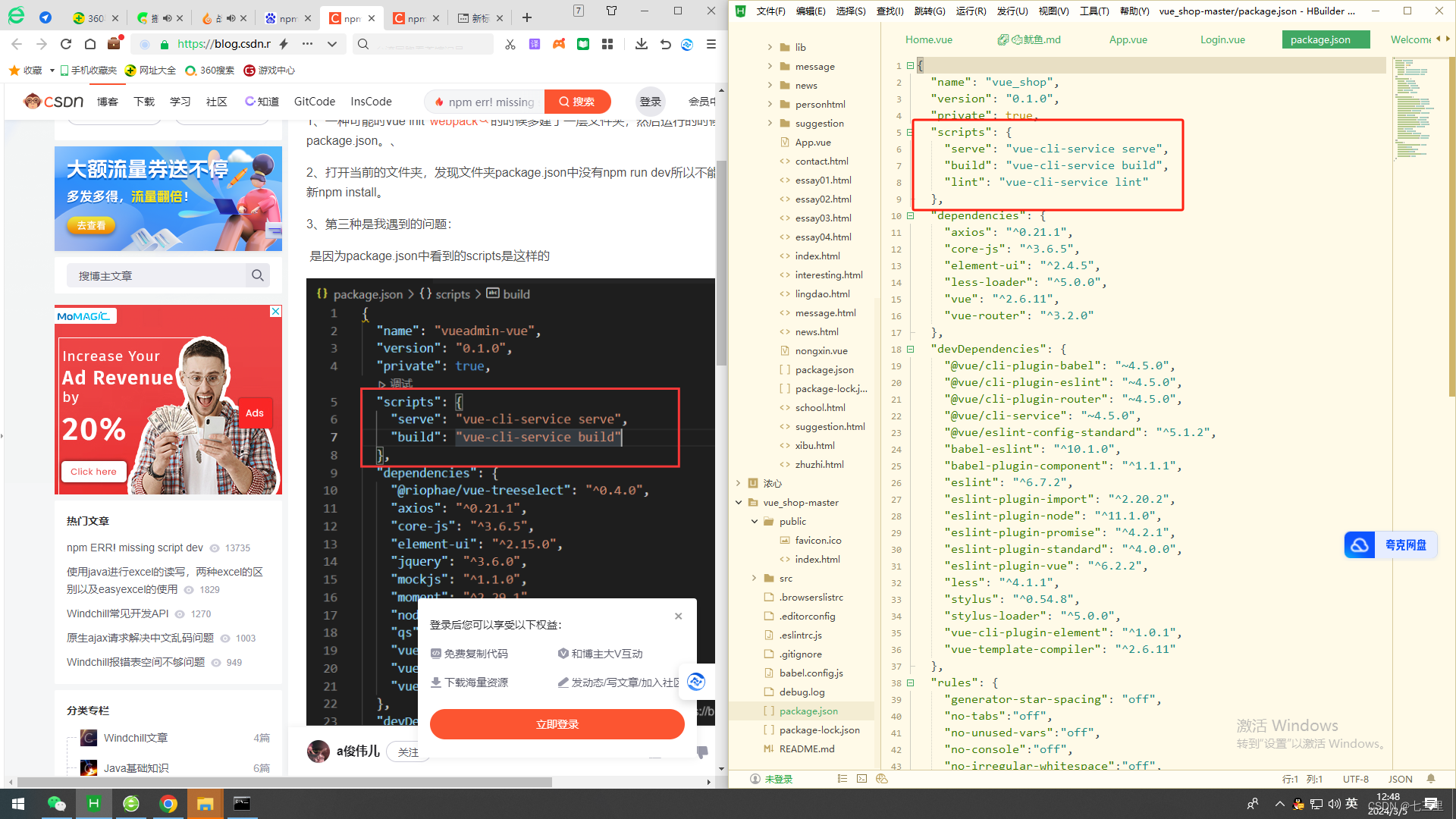This screenshot has height=819, width=1456.
Task: Open the 运行(R) menu in HBuilder
Action: (971, 11)
